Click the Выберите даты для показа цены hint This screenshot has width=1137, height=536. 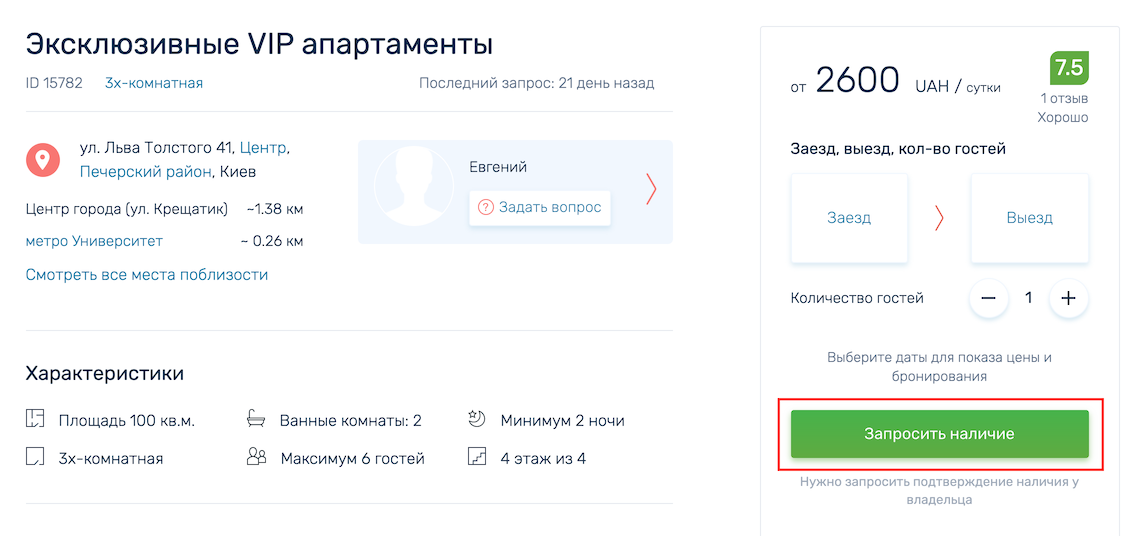[939, 367]
